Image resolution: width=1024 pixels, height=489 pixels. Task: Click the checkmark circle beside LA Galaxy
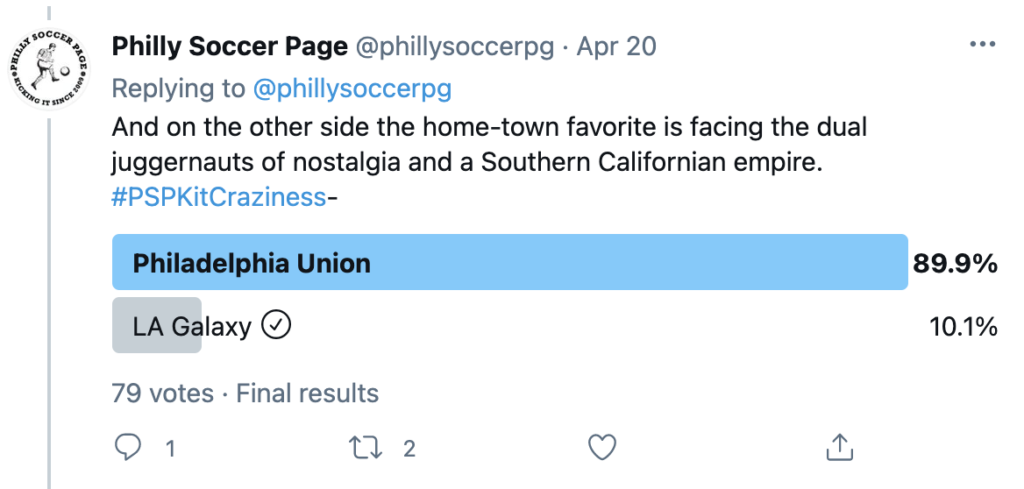point(275,326)
